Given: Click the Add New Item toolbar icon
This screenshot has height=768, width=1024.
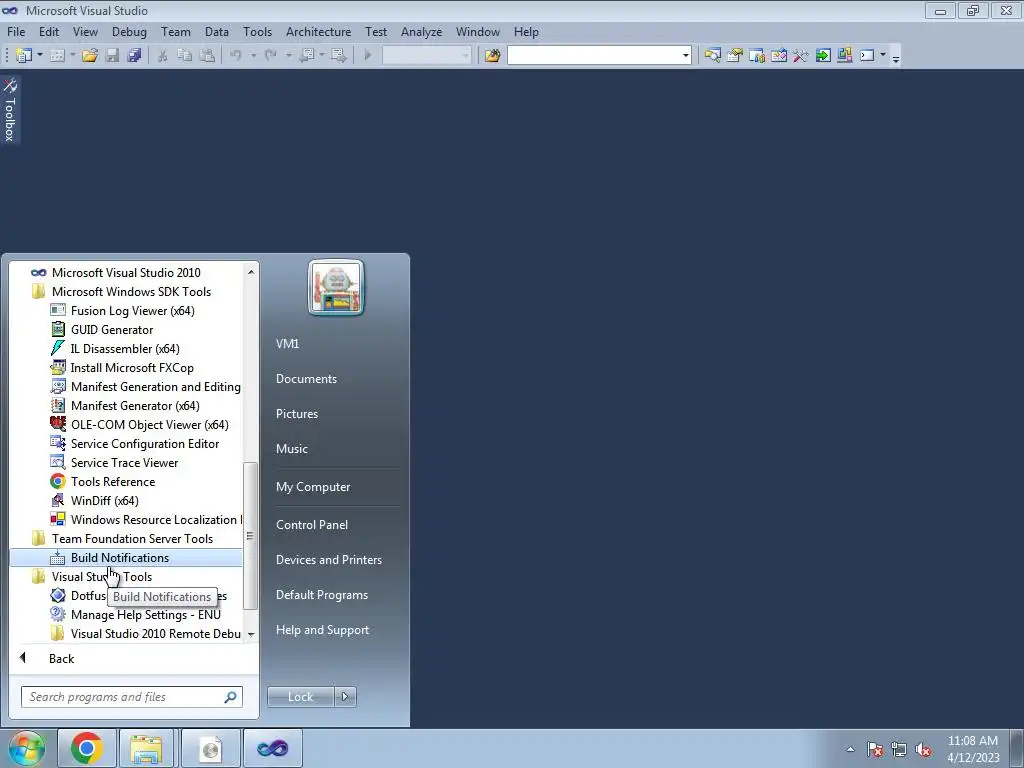Looking at the screenshot, I should coord(57,56).
